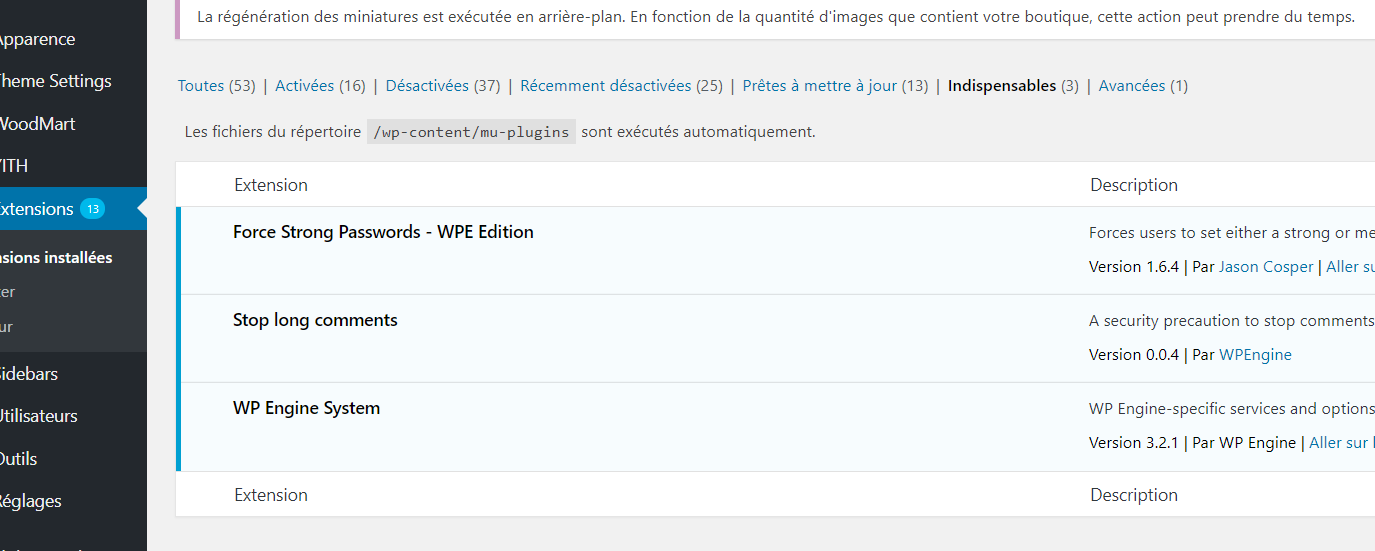Show Récemment désactivées plugins
The width and height of the screenshot is (1375, 551).
click(606, 86)
